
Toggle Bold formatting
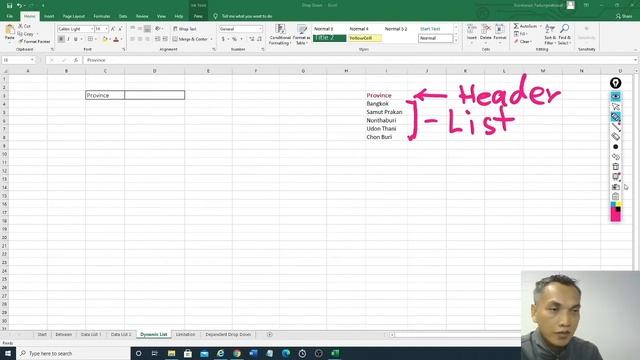(x=61, y=39)
